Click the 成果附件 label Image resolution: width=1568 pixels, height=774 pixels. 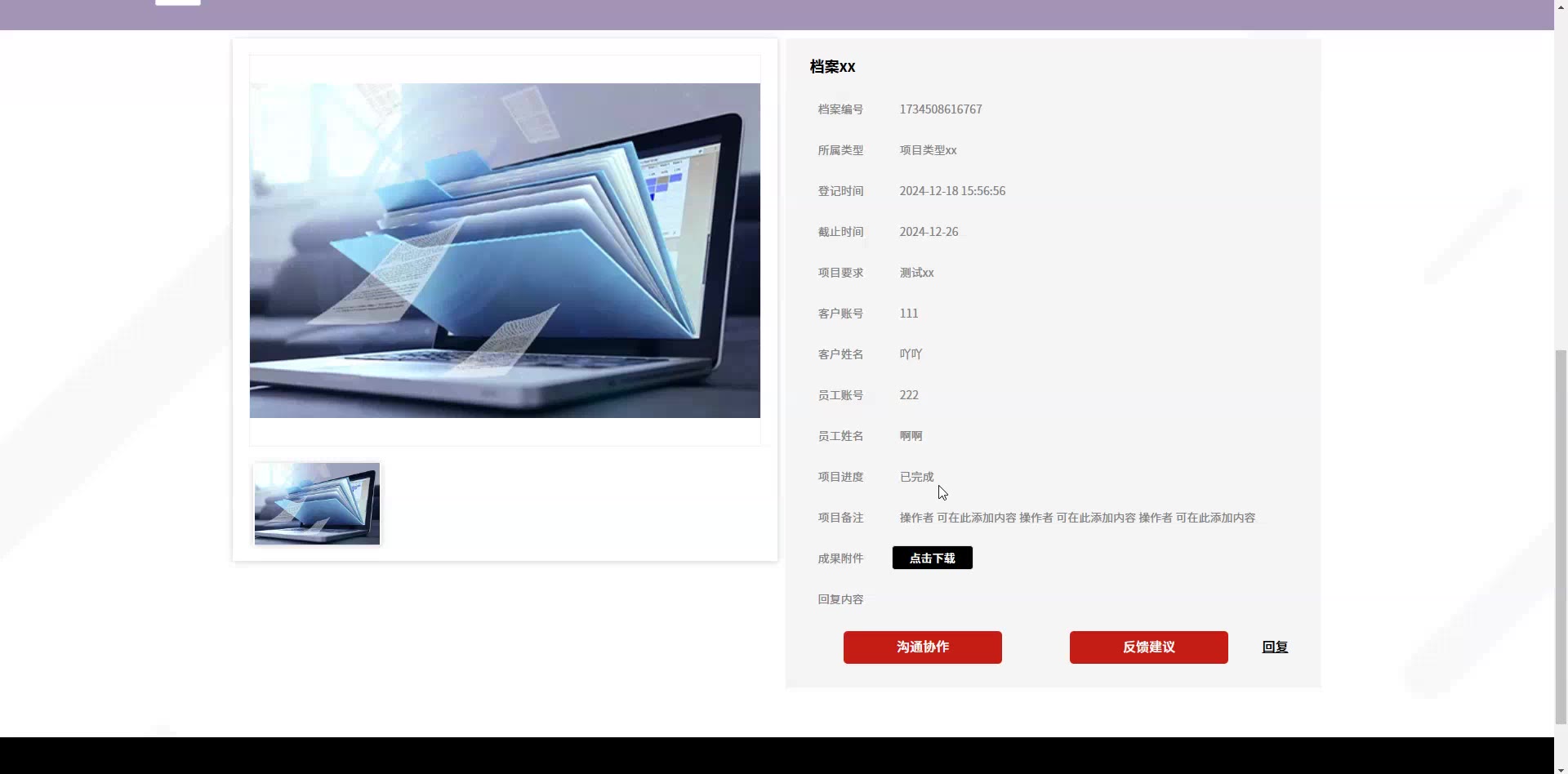tap(840, 558)
